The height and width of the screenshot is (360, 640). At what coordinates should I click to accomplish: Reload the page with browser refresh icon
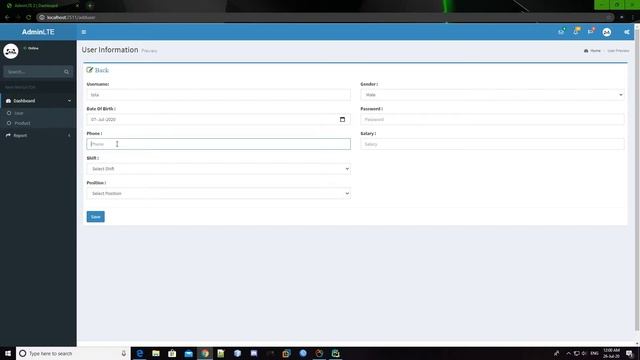[x=29, y=17]
